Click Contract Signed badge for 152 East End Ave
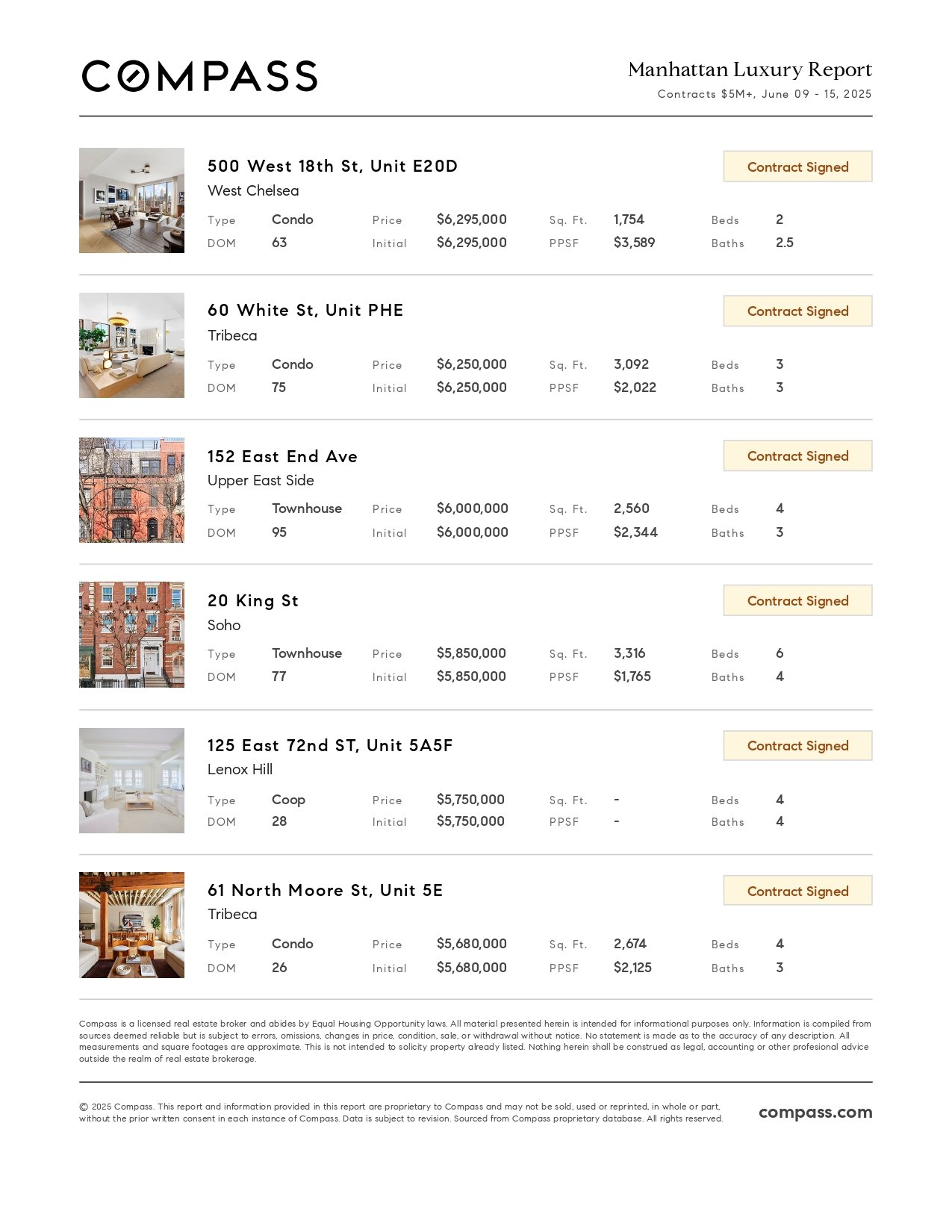The width and height of the screenshot is (952, 1232). pyautogui.click(x=797, y=455)
